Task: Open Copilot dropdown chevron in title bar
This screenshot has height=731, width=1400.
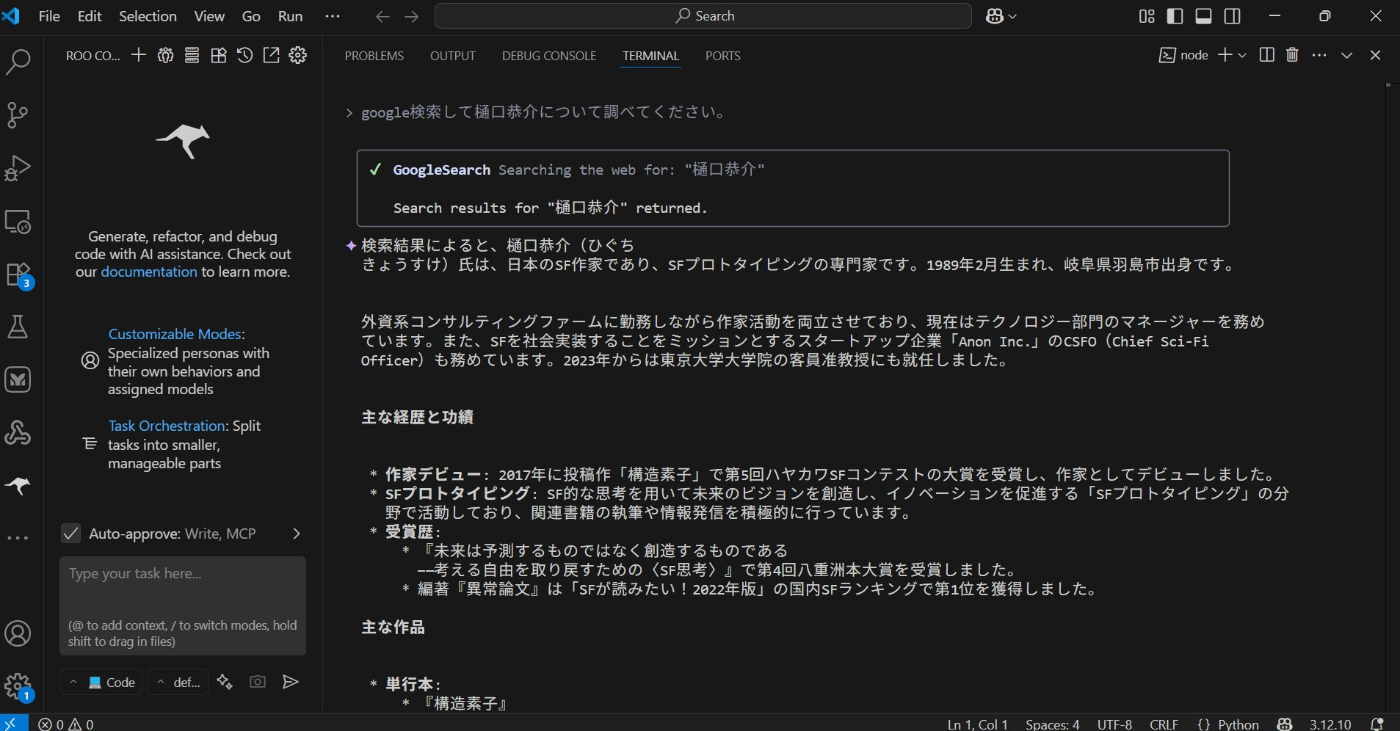Action: 1012,16
